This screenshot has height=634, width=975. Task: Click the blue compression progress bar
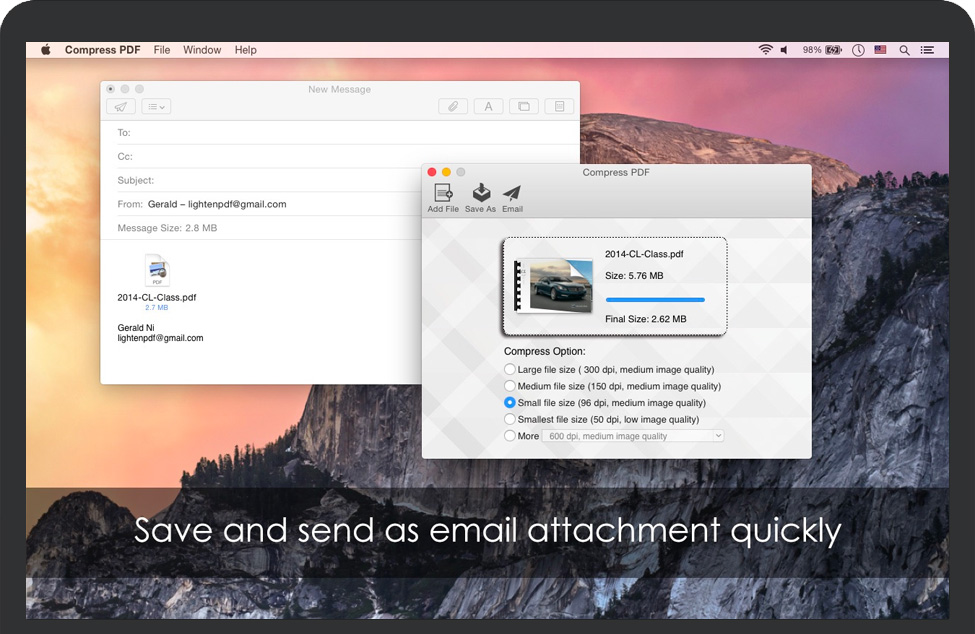[x=655, y=299]
